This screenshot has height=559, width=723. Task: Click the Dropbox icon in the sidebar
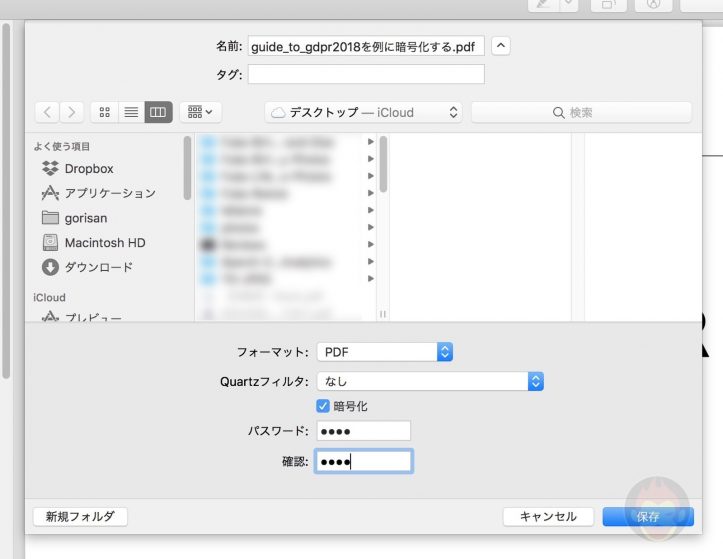pyautogui.click(x=50, y=168)
